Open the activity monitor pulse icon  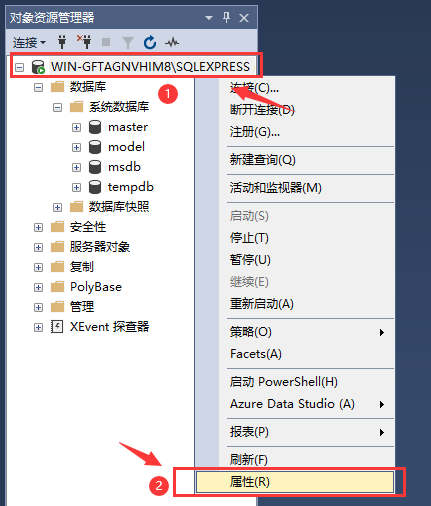[172, 43]
